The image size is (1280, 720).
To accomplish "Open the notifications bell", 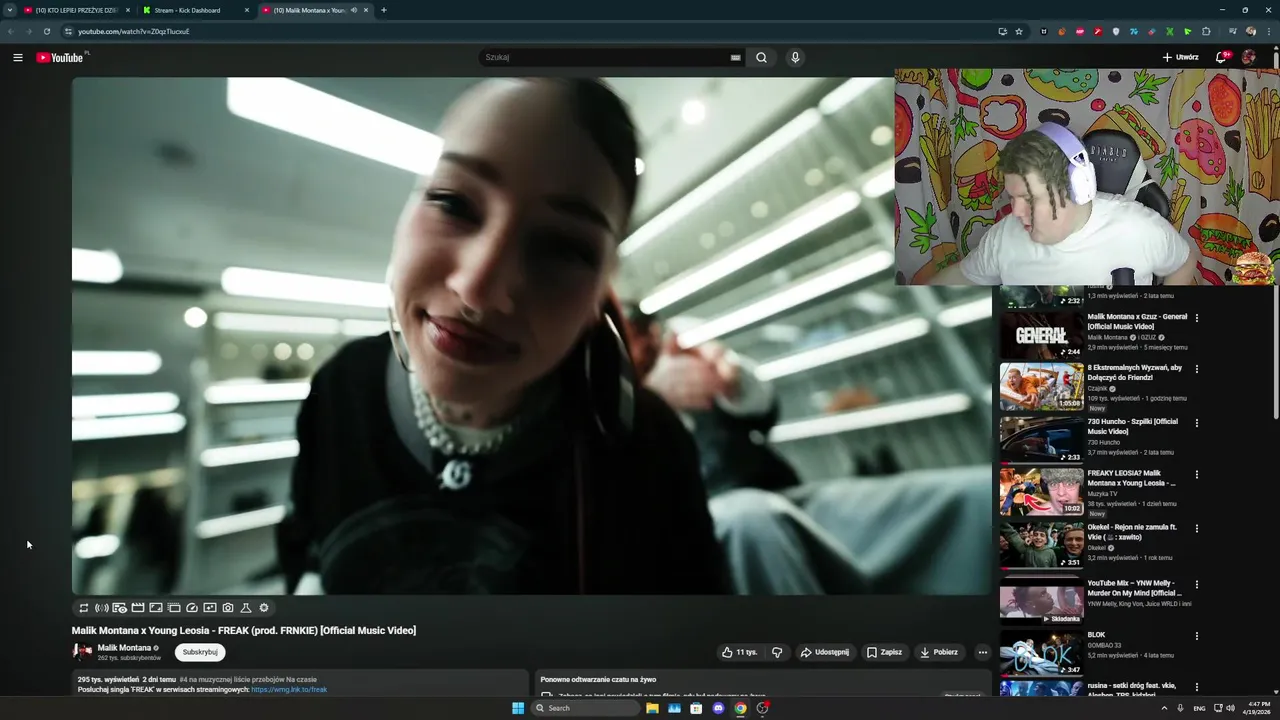I will (1221, 58).
